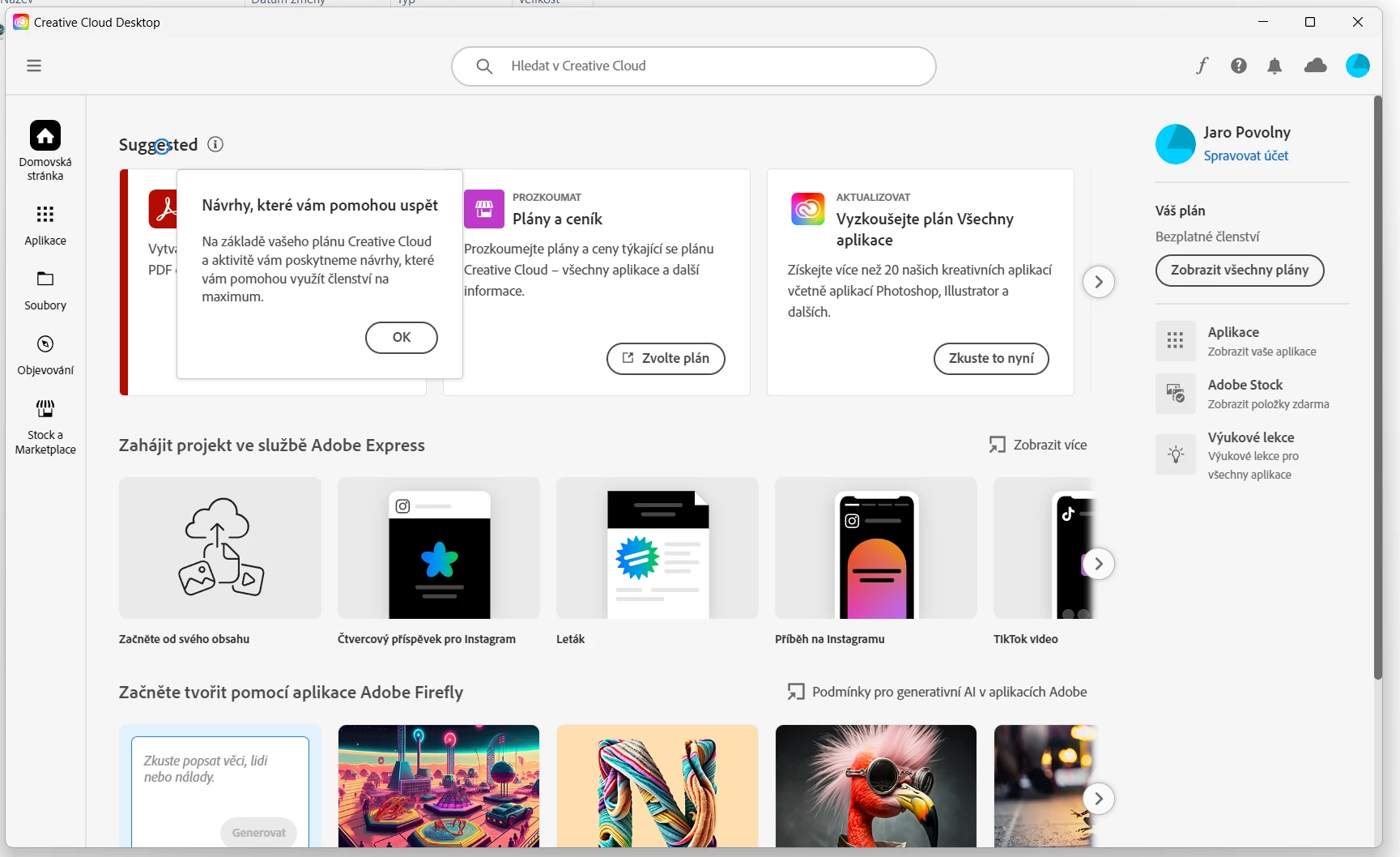Focus the Hledat v Creative Cloud field
Viewport: 1400px width, 857px height.
694,66
